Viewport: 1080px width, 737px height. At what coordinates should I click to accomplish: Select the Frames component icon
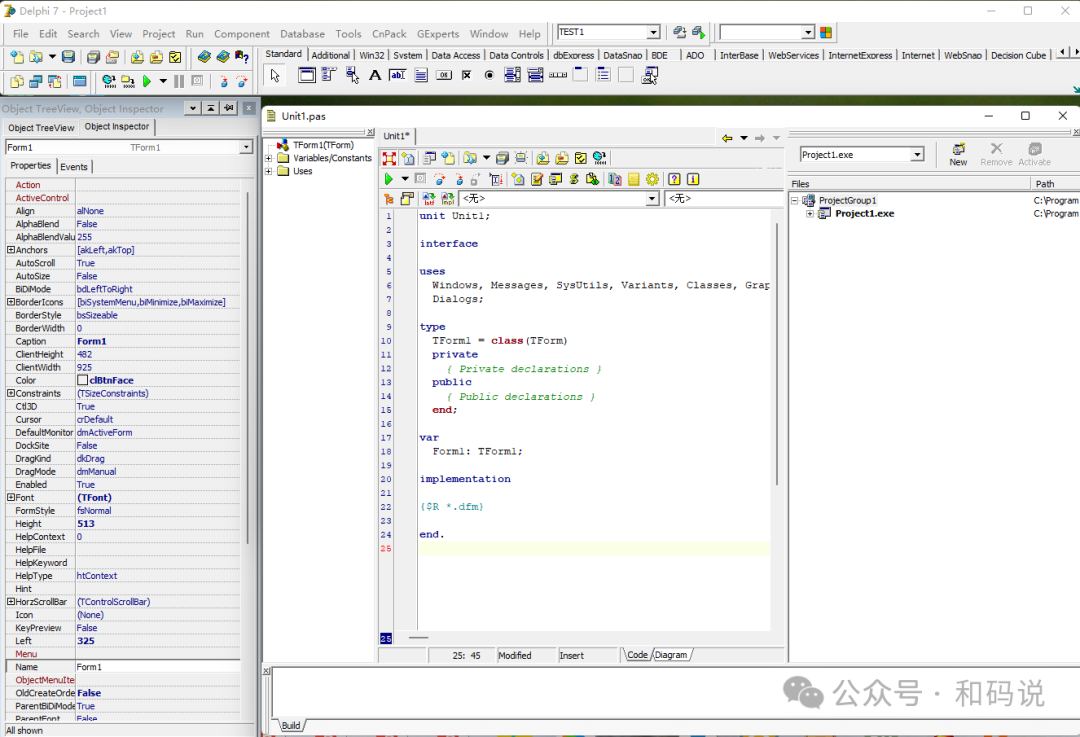tap(307, 75)
